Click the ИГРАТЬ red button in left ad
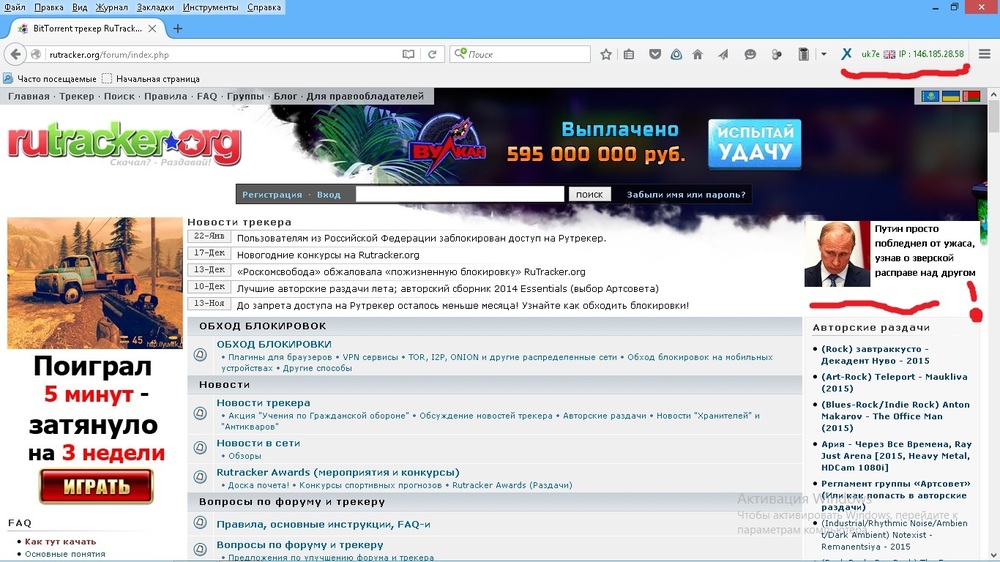This screenshot has width=1000, height=562. pos(96,486)
